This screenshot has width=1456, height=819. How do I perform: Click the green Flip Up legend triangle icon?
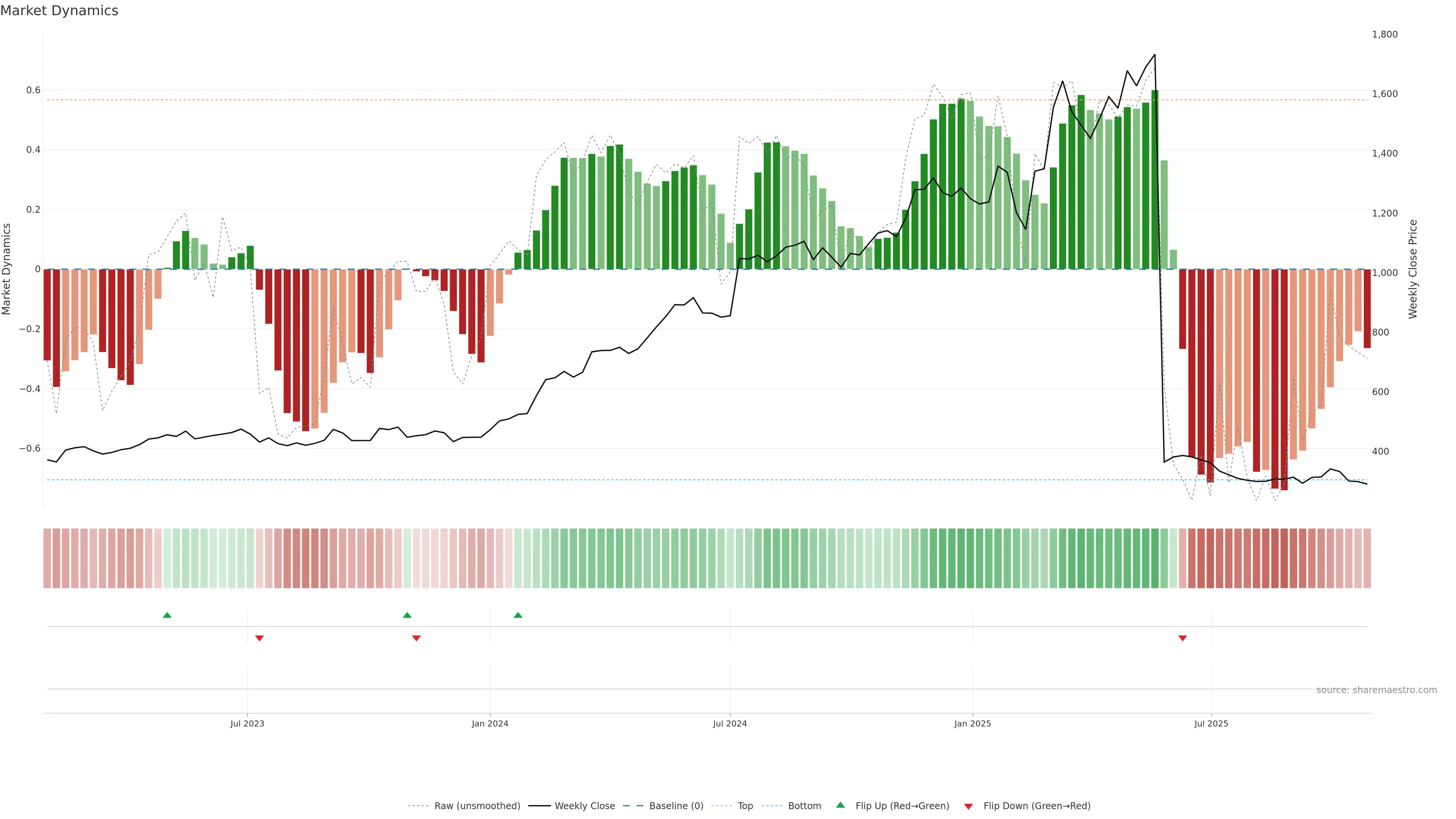(x=841, y=805)
